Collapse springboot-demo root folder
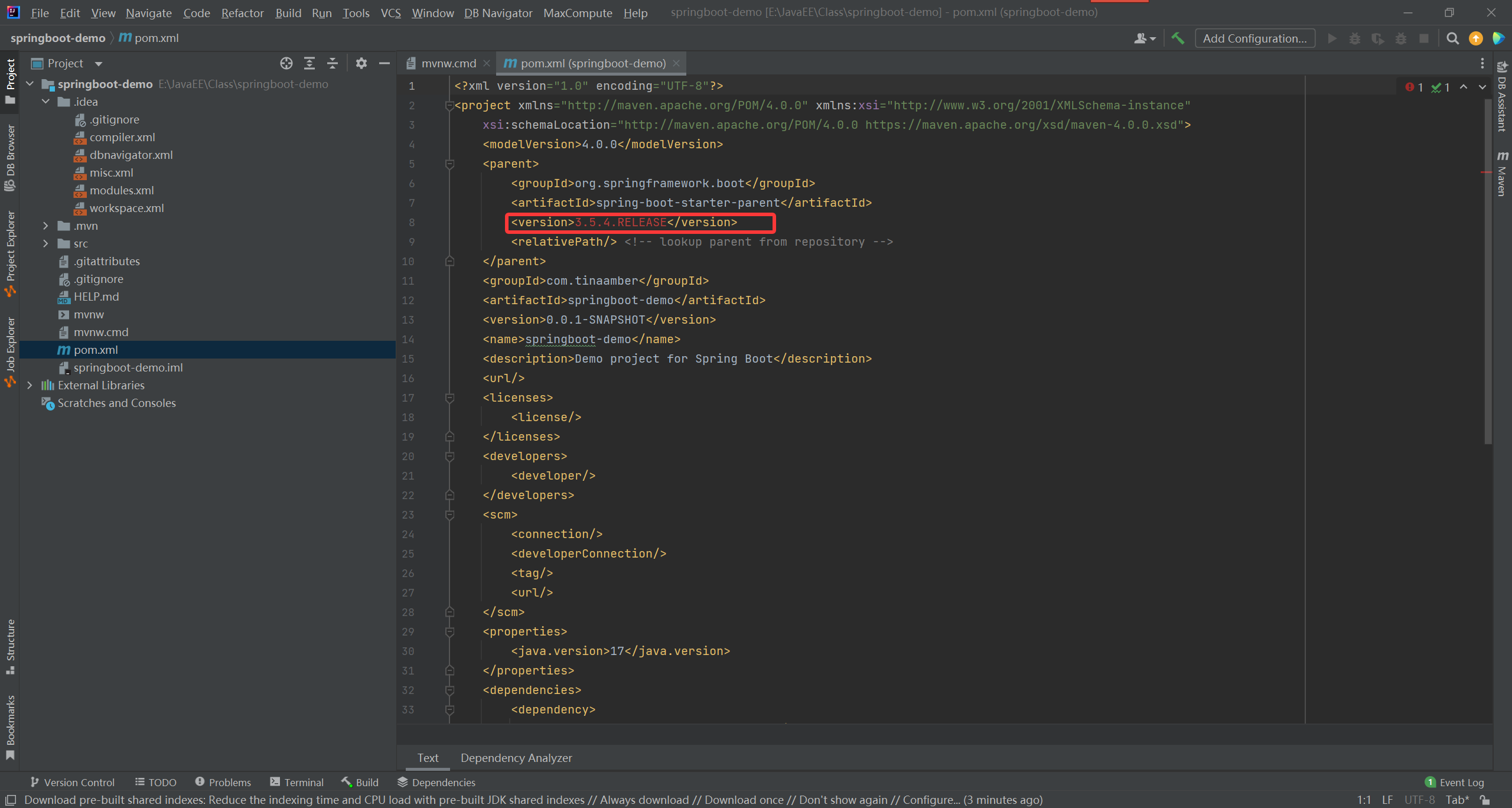This screenshot has height=808, width=1512. pyautogui.click(x=30, y=84)
